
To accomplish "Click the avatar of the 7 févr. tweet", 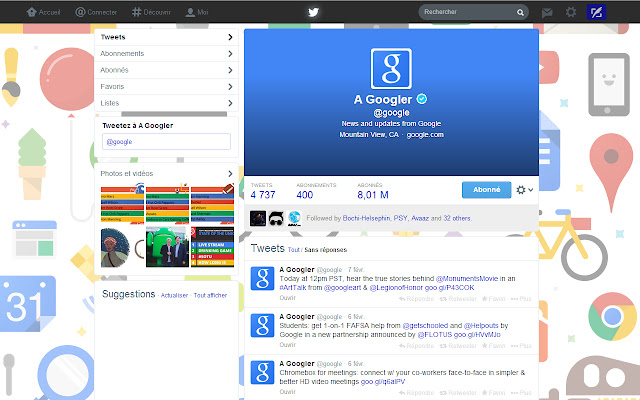I will [262, 278].
